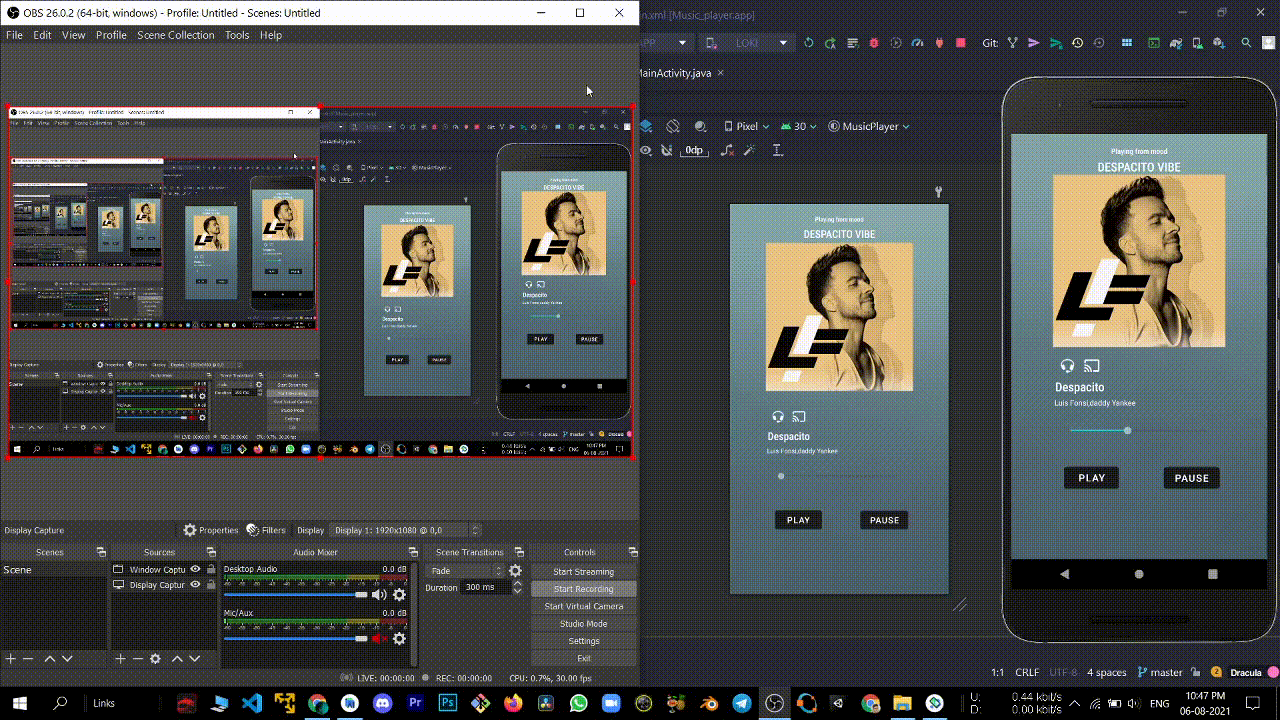Open the master git branch widget

click(1160, 673)
